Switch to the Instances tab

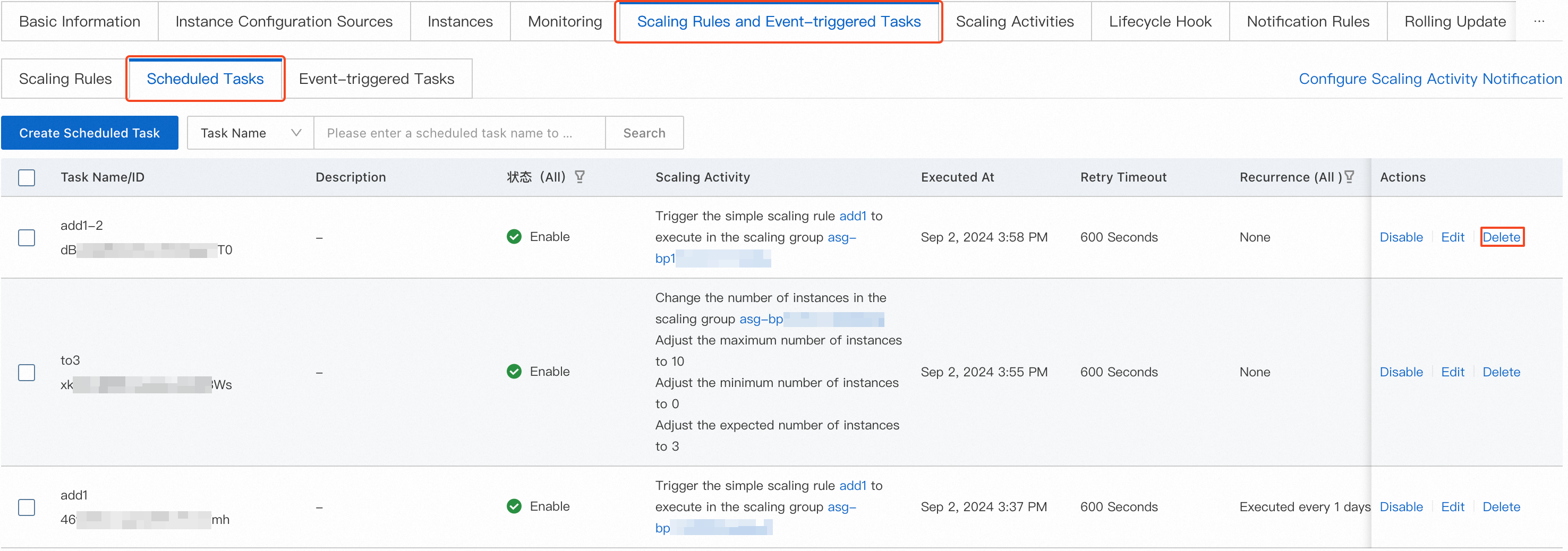click(460, 21)
